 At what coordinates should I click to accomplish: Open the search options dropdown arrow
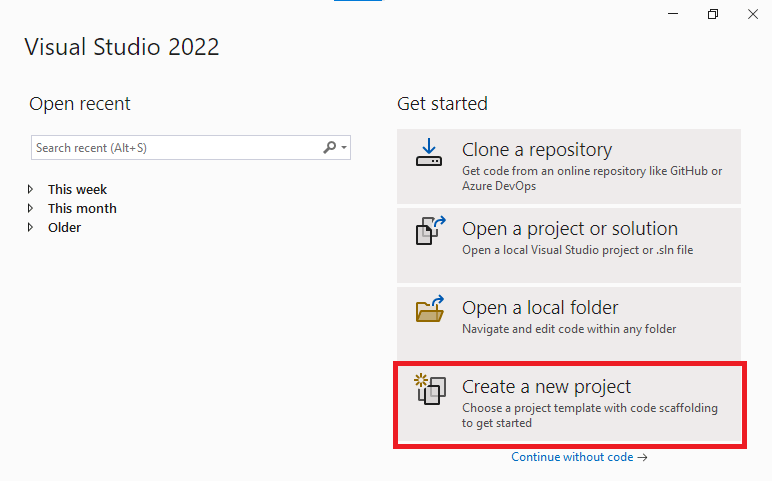(x=344, y=147)
